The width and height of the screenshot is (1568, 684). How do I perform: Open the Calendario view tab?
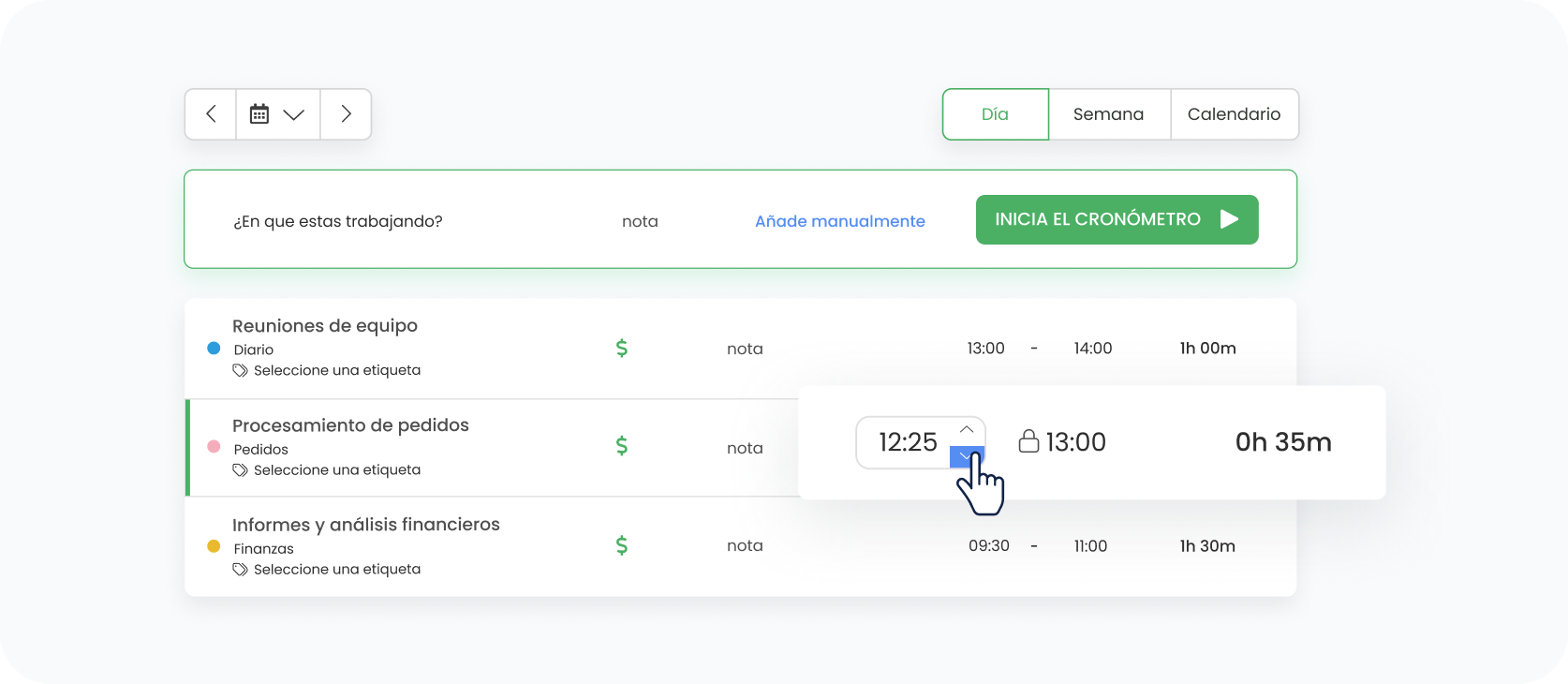point(1234,114)
